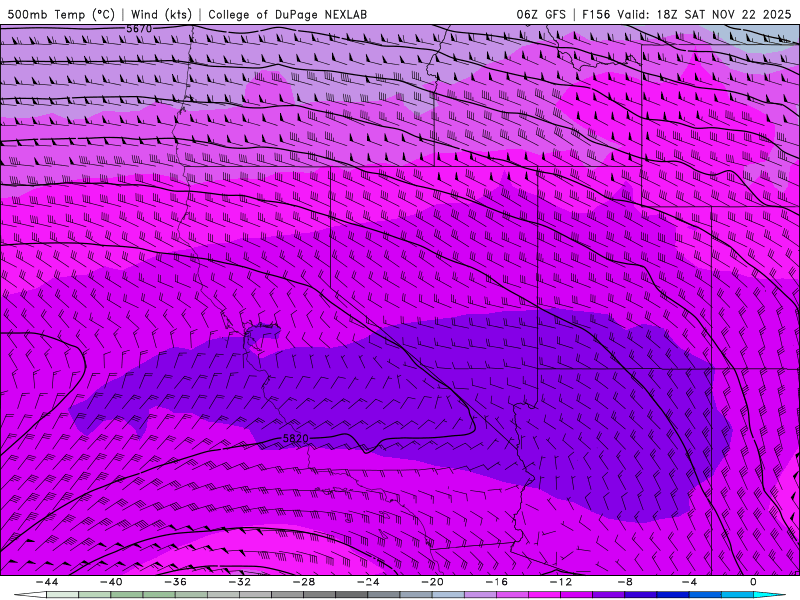Click the "18Z SAT NOV 22 2025" valid time
800x600 pixels.
(x=724, y=14)
